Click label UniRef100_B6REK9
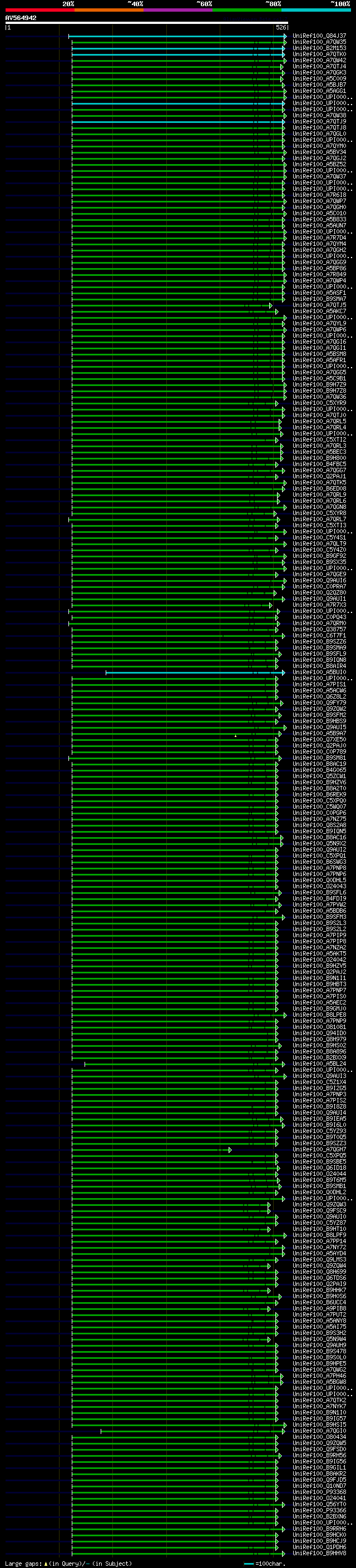 pyautogui.click(x=319, y=794)
